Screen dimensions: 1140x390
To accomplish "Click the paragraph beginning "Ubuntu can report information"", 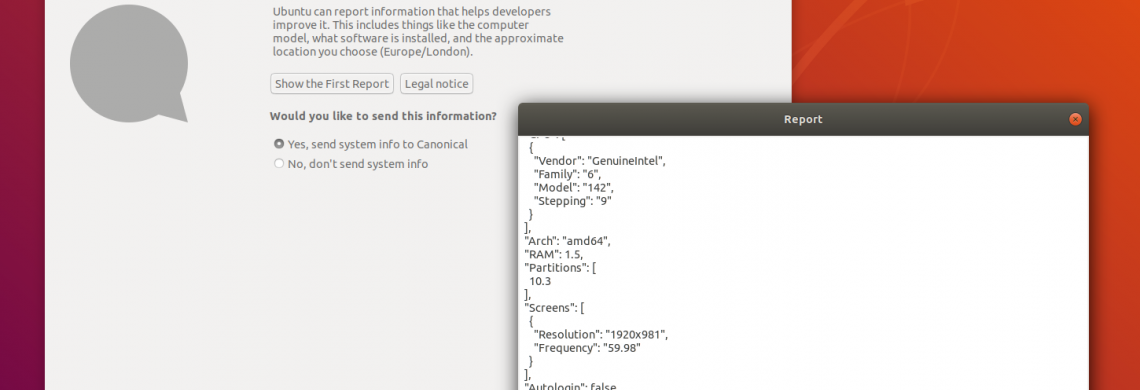I will pos(418,32).
